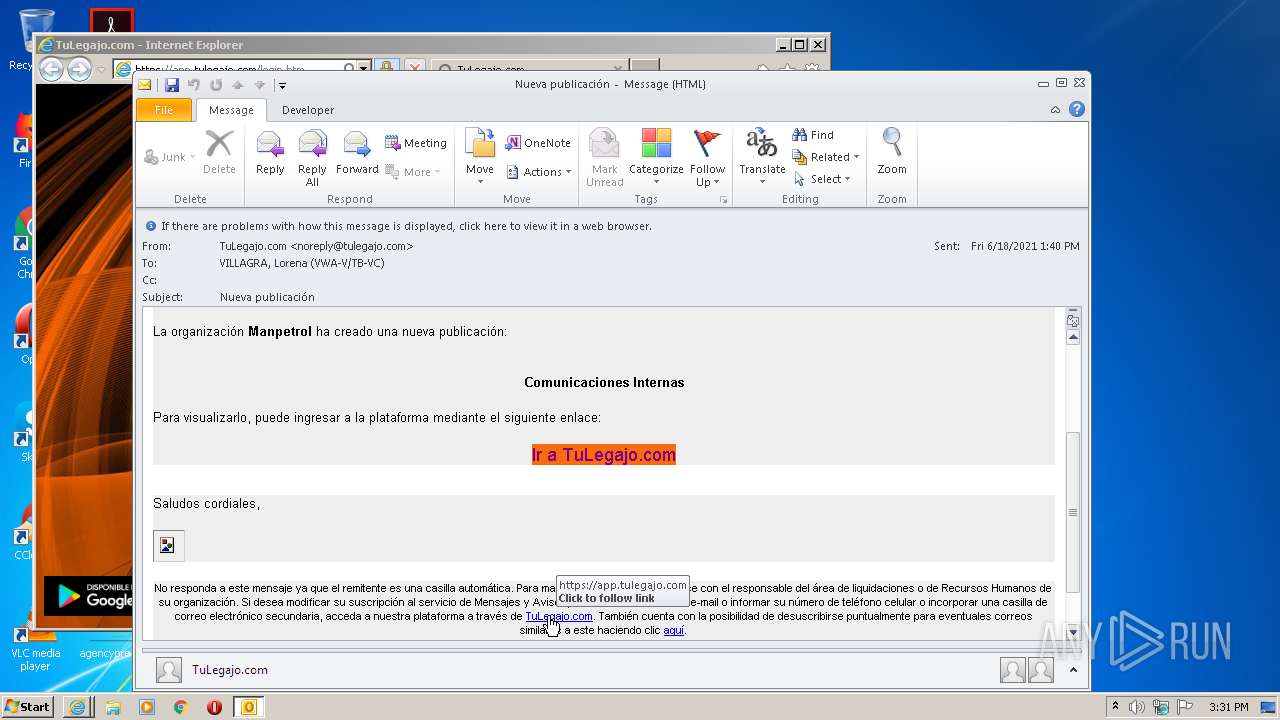Image resolution: width=1280 pixels, height=720 pixels.
Task: Launch media player from taskbar
Action: click(x=147, y=707)
